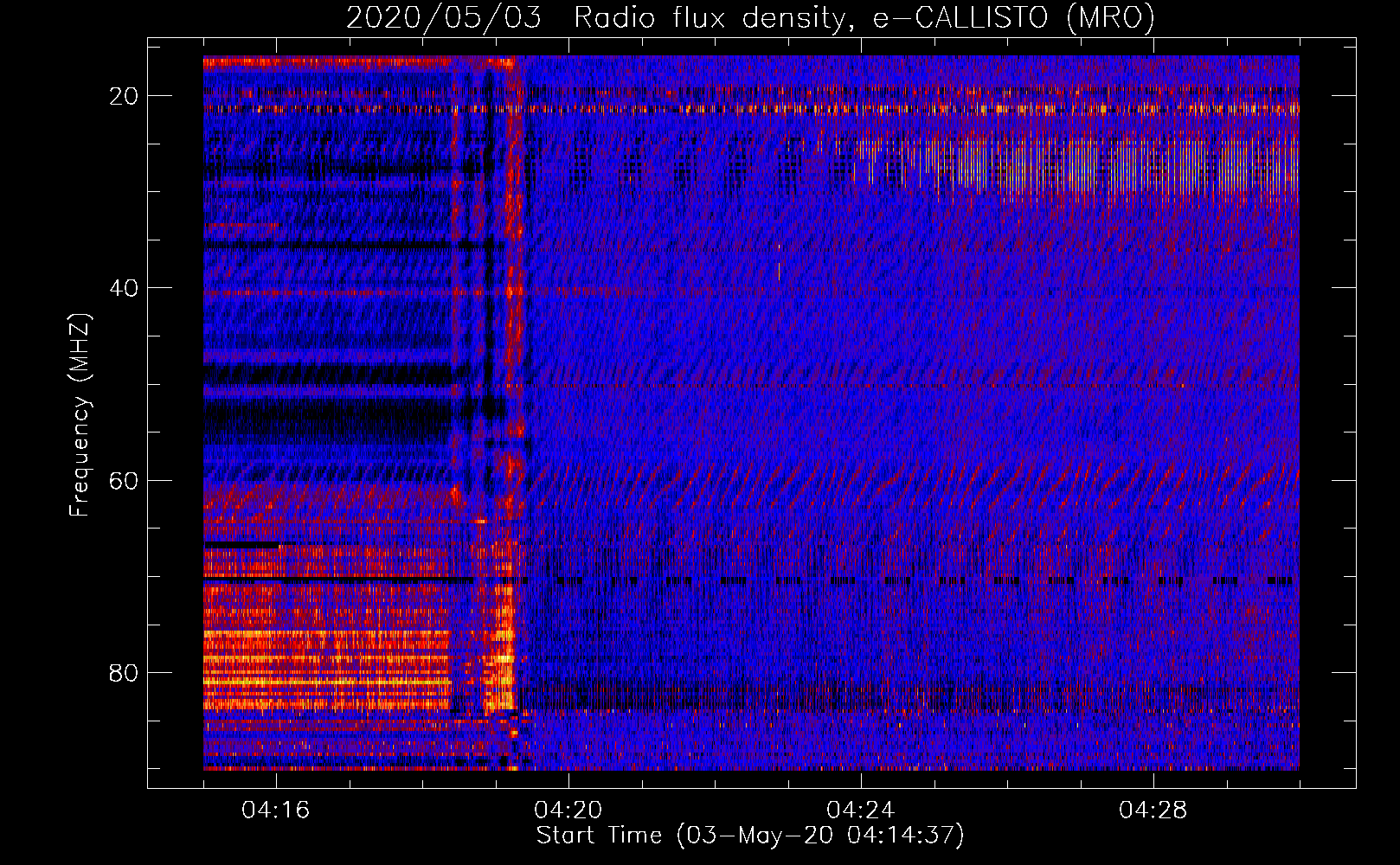Click the '04:16' time tick label

pos(276,811)
